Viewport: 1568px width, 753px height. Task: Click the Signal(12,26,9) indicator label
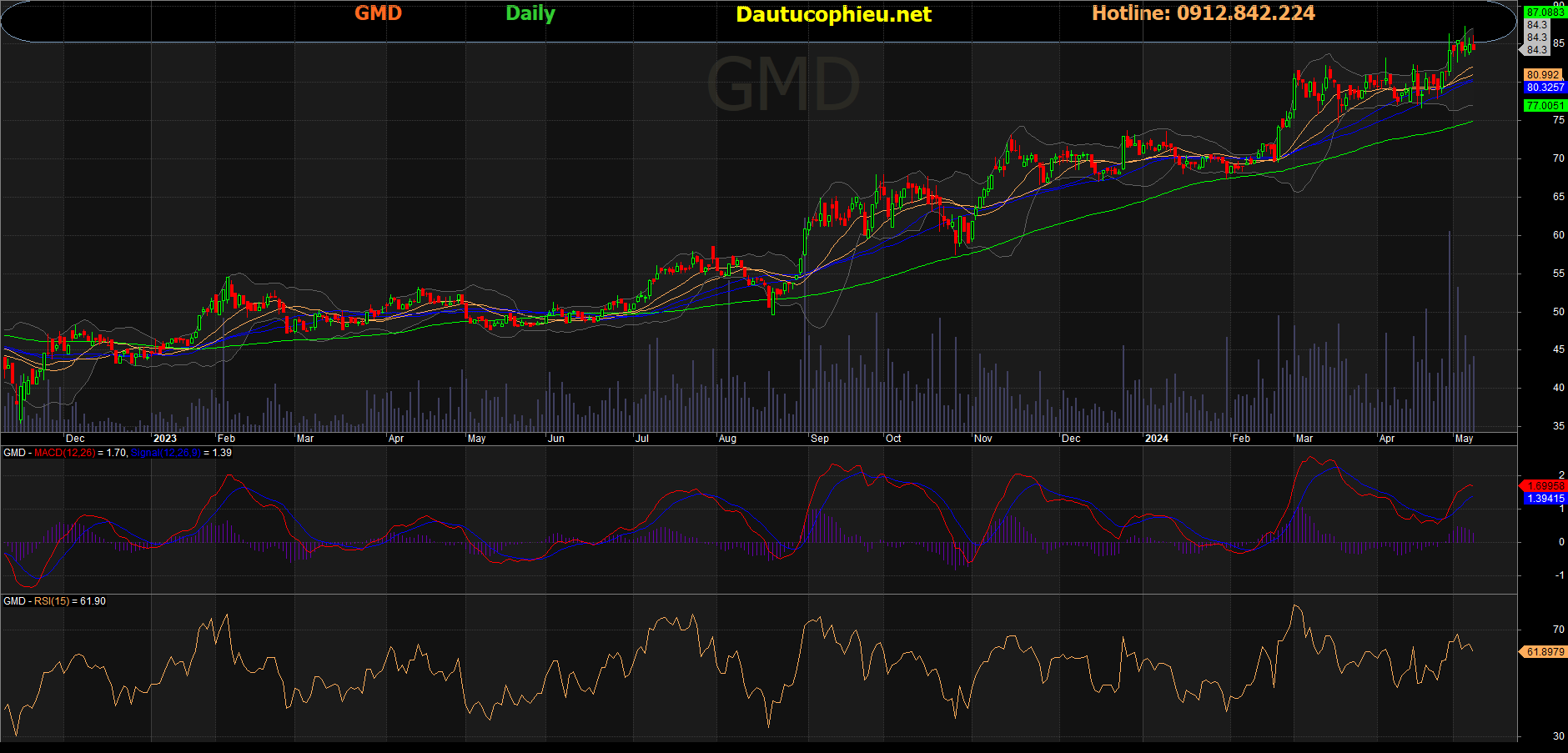[164, 453]
